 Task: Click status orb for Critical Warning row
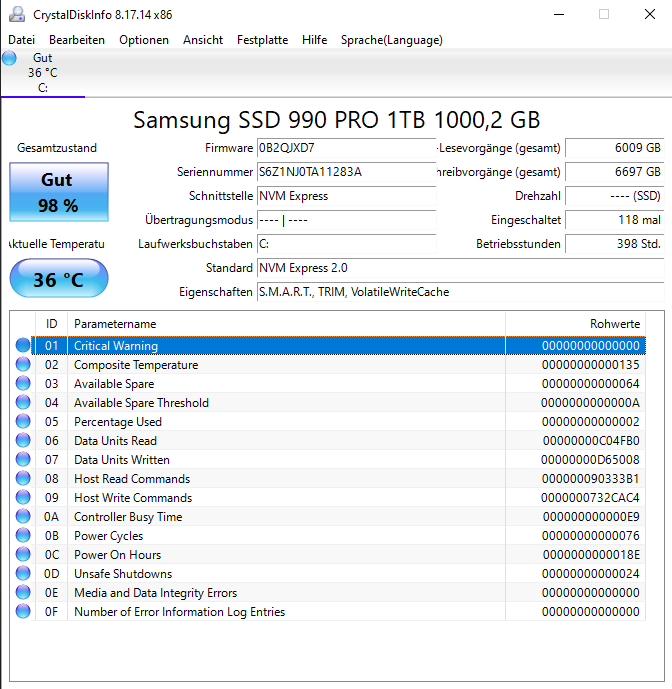[23, 345]
